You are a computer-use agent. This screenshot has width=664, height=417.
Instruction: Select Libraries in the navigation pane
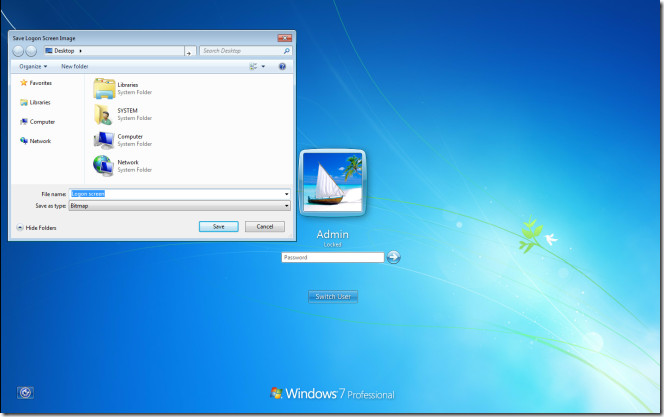pyautogui.click(x=36, y=102)
